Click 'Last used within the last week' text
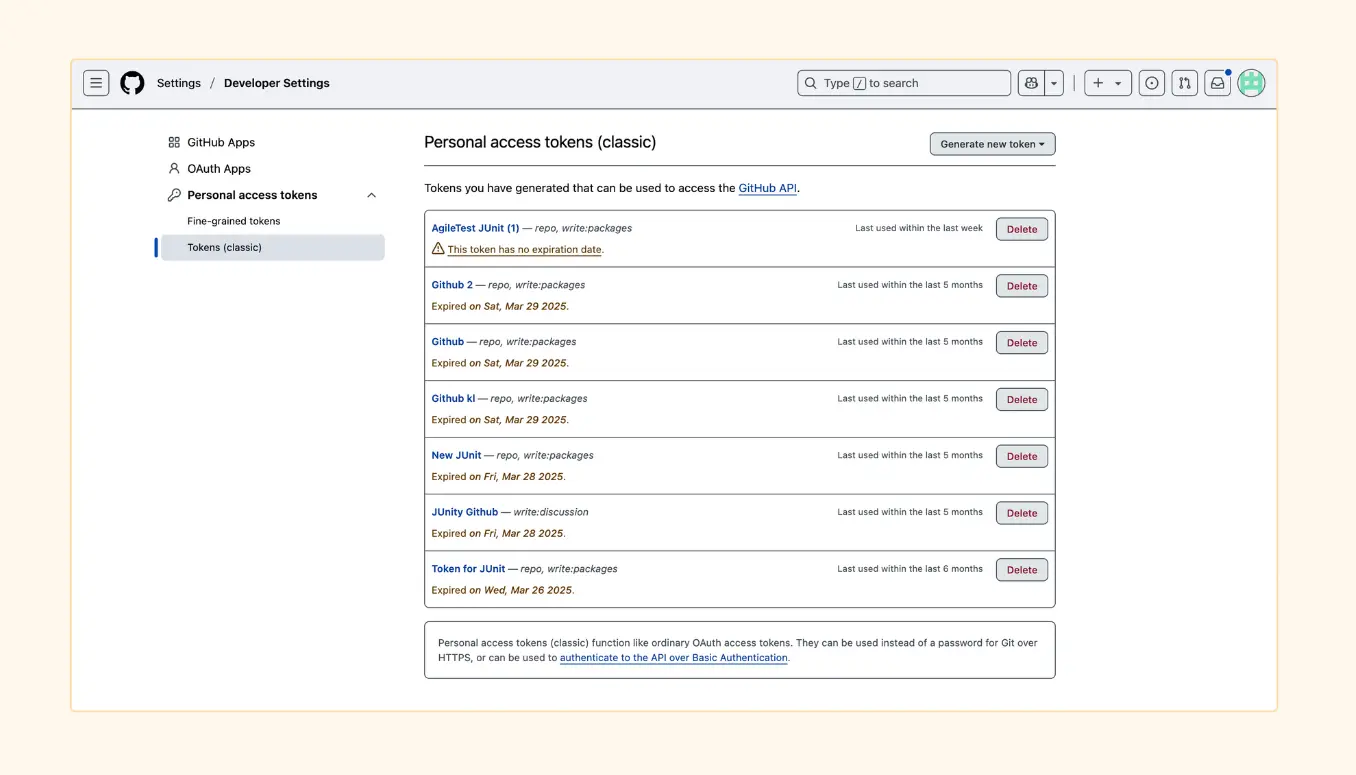 919,228
